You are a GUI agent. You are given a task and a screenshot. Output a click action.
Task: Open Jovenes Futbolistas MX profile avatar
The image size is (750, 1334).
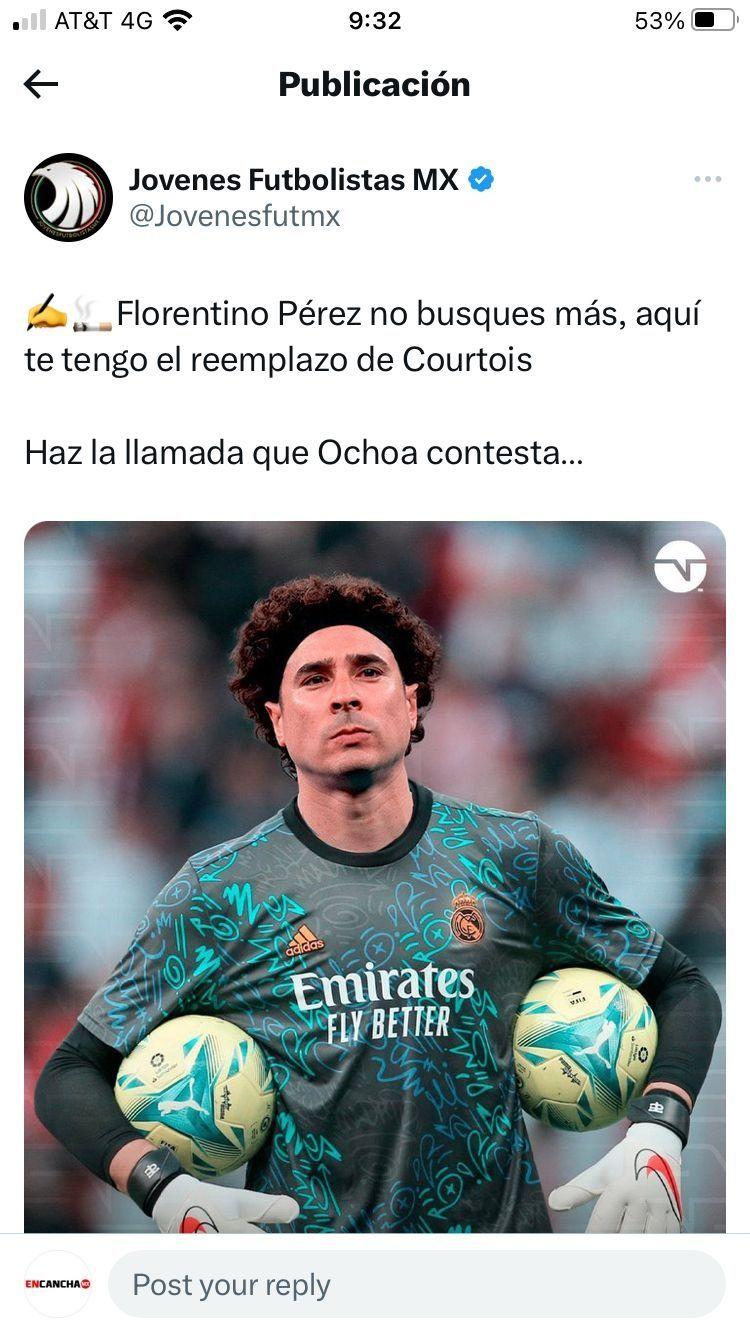[x=68, y=197]
